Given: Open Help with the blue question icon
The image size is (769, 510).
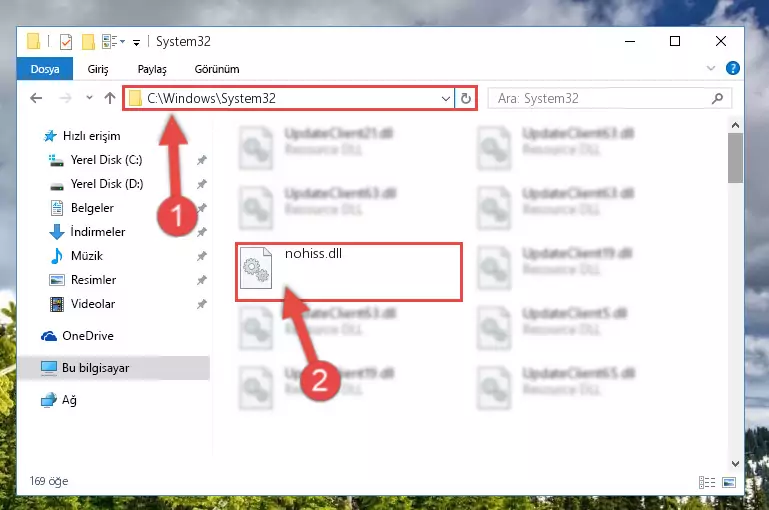Looking at the screenshot, I should point(733,68).
